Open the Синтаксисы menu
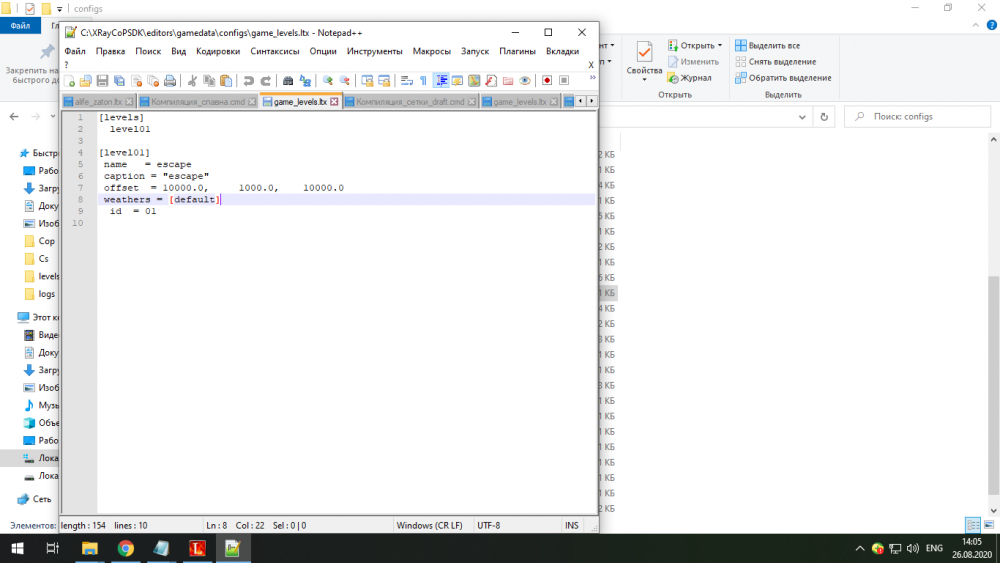The image size is (1000, 563). [x=275, y=51]
